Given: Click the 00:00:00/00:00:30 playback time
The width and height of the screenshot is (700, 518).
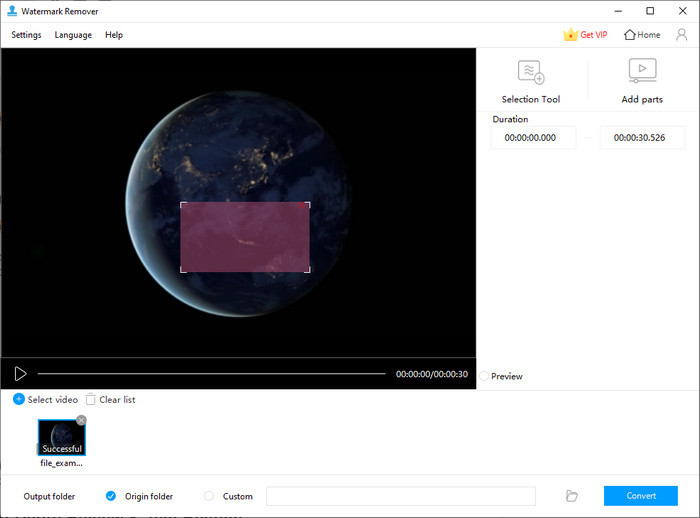Looking at the screenshot, I should point(432,374).
